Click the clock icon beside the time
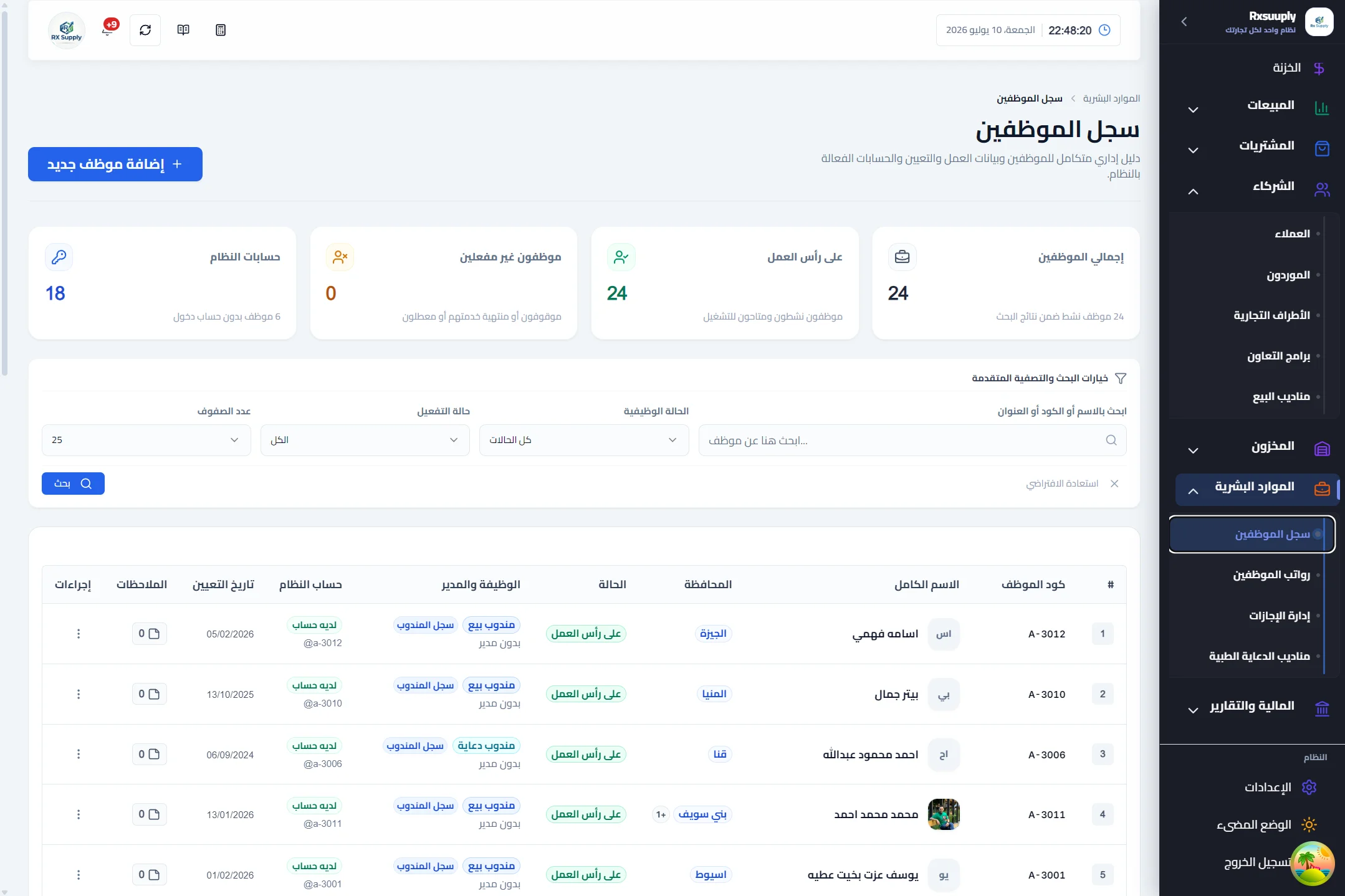This screenshot has width=1345, height=896. pyautogui.click(x=1104, y=30)
